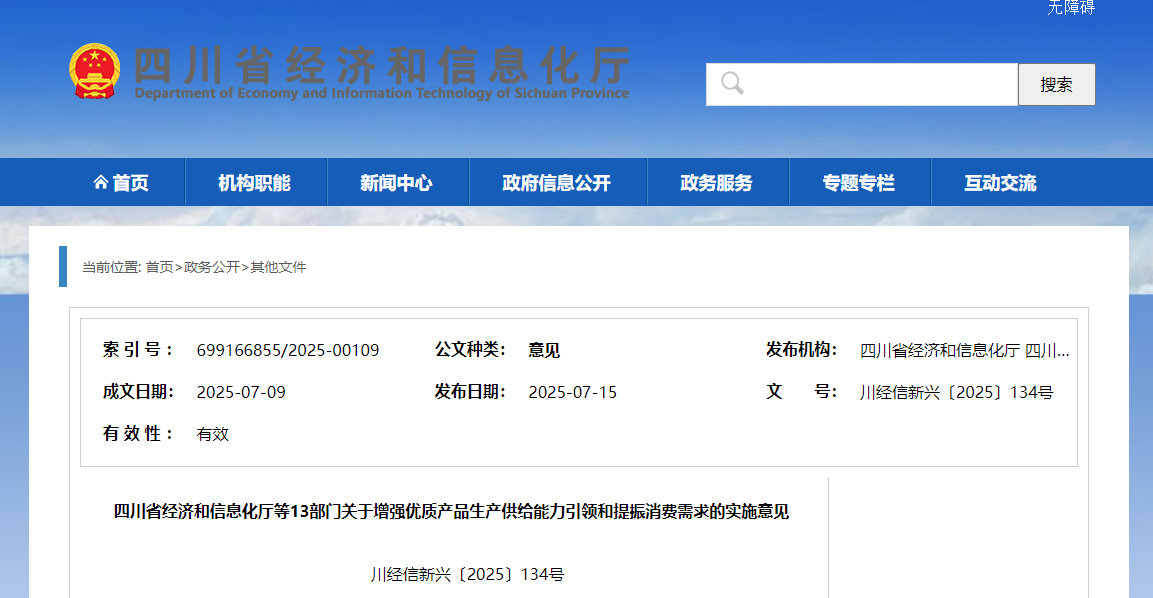This screenshot has width=1153, height=598.
Task: Select 文号 value in info table
Action: [957, 392]
